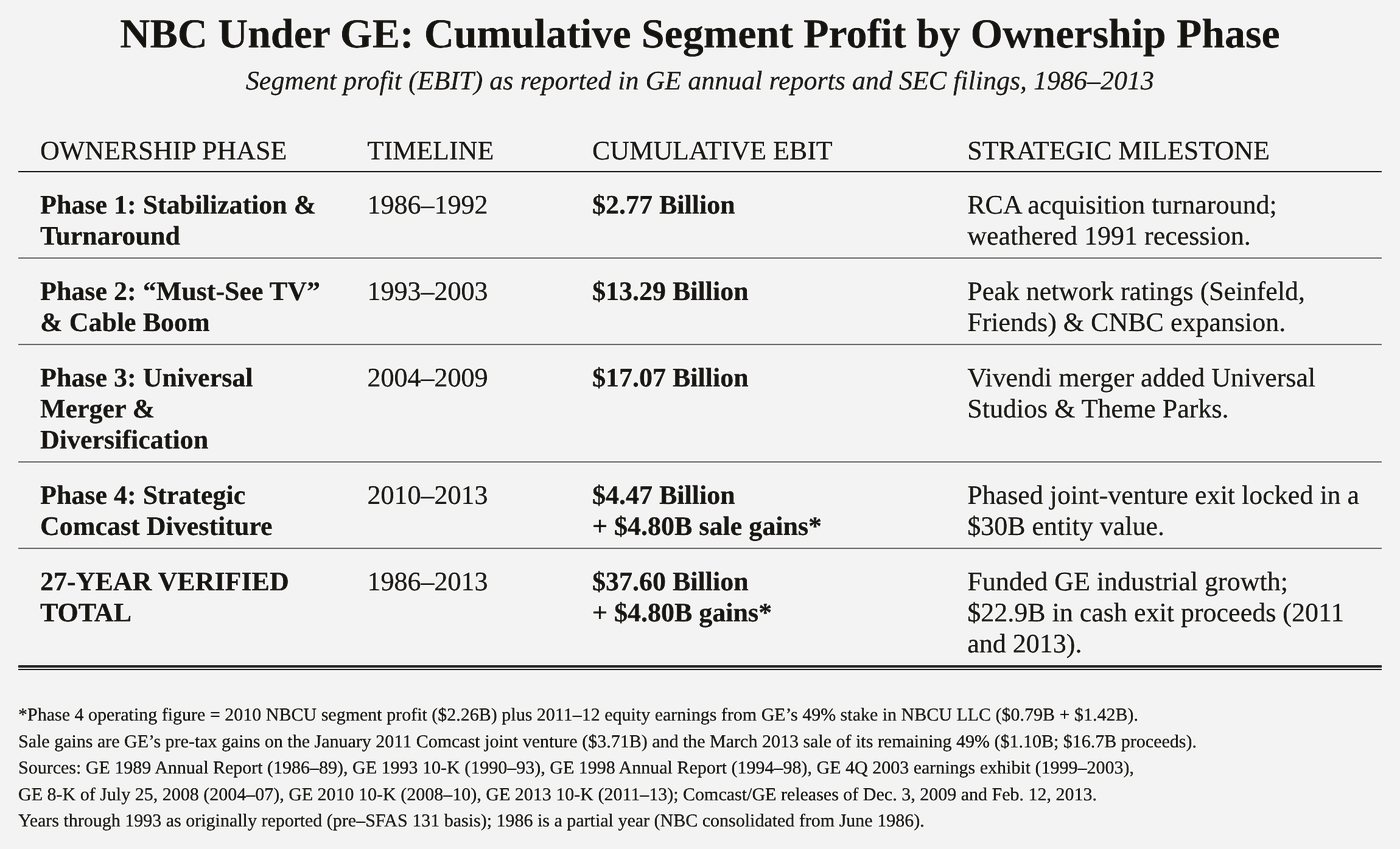Click the "2010–2013" timeline cell
Screen dimensions: 1400x849
[x=427, y=496]
